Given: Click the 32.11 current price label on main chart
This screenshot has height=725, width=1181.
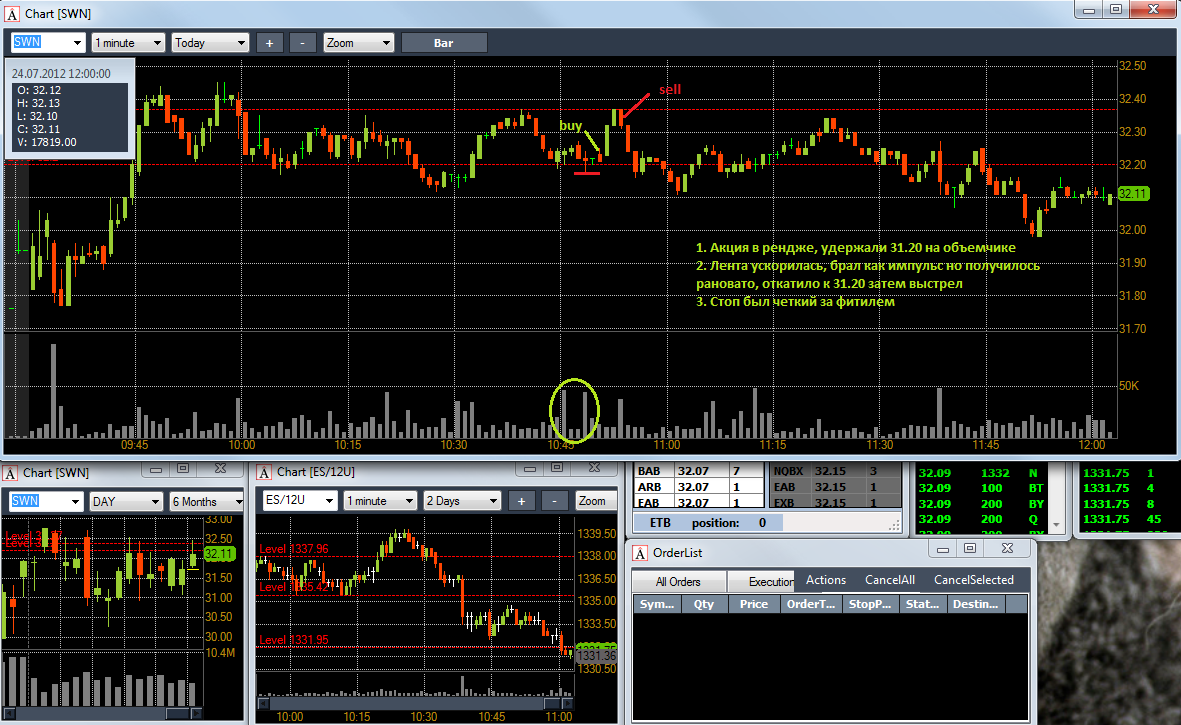Looking at the screenshot, I should pos(1132,193).
